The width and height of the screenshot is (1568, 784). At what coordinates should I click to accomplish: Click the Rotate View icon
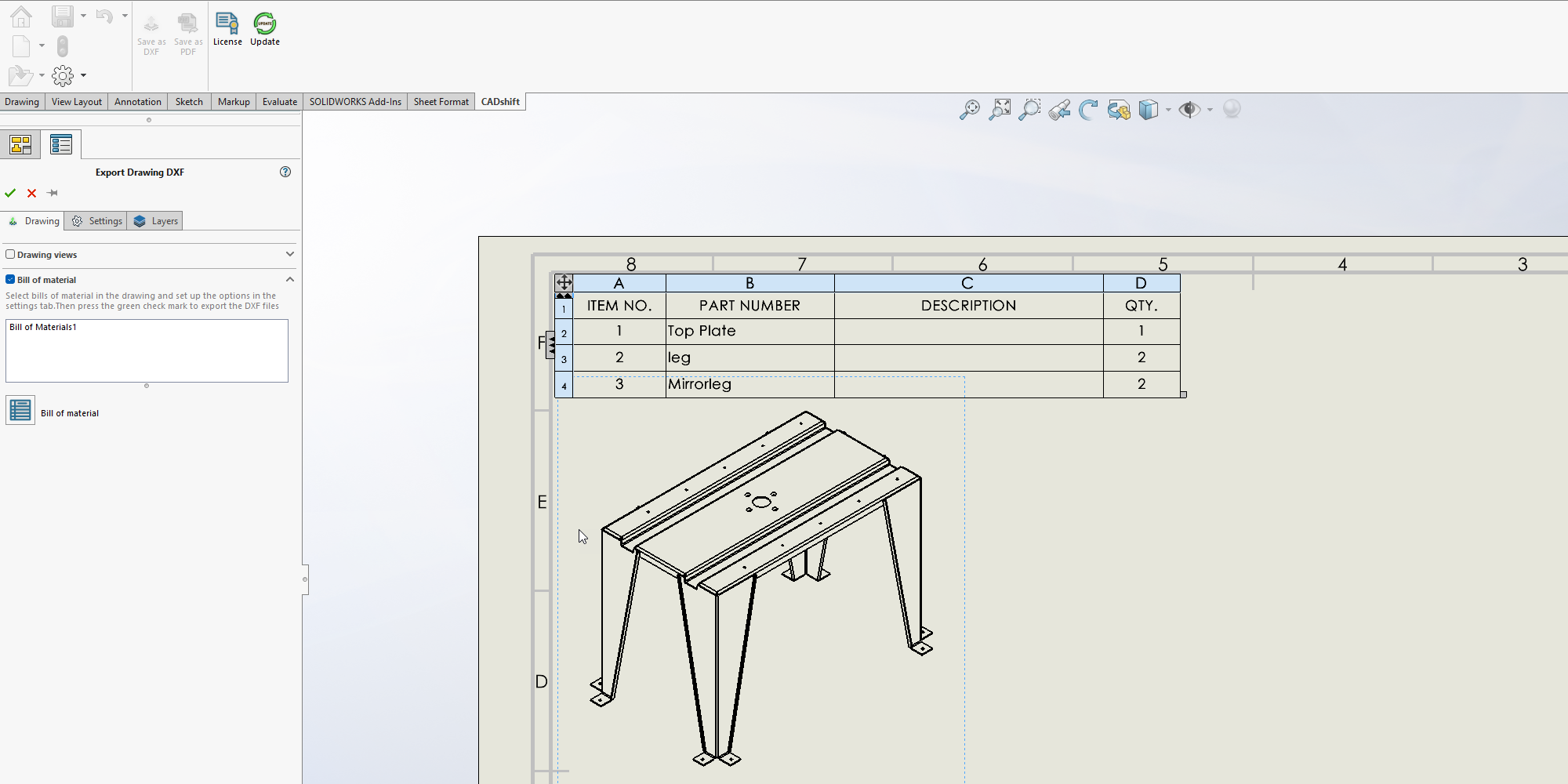click(x=1088, y=110)
